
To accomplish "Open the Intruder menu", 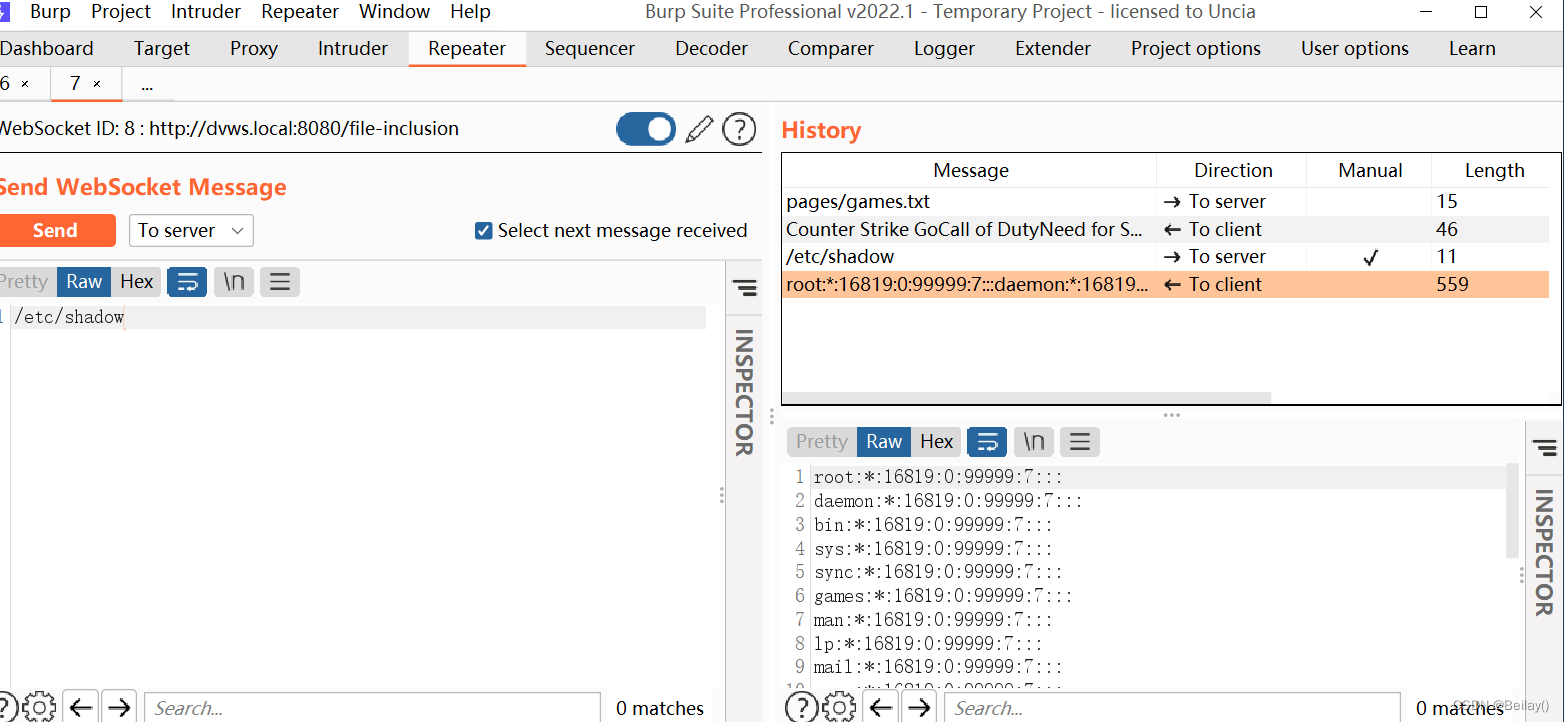I will [206, 12].
